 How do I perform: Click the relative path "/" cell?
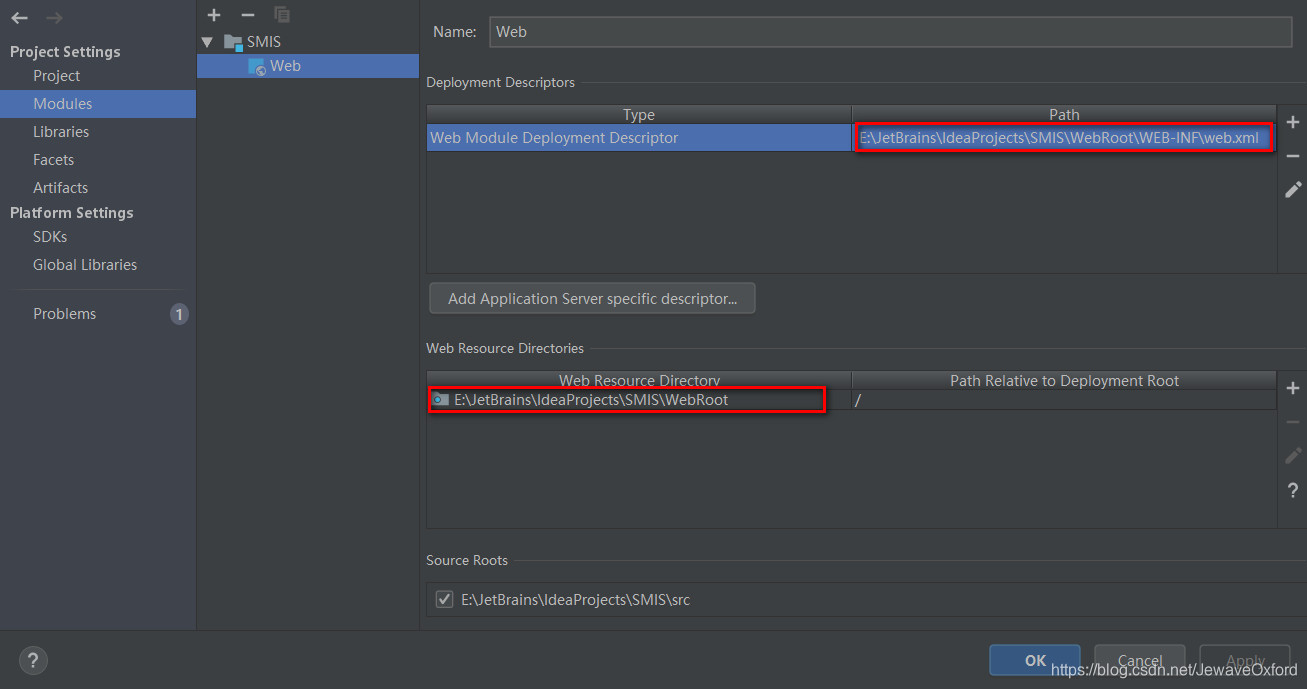tap(1064, 400)
